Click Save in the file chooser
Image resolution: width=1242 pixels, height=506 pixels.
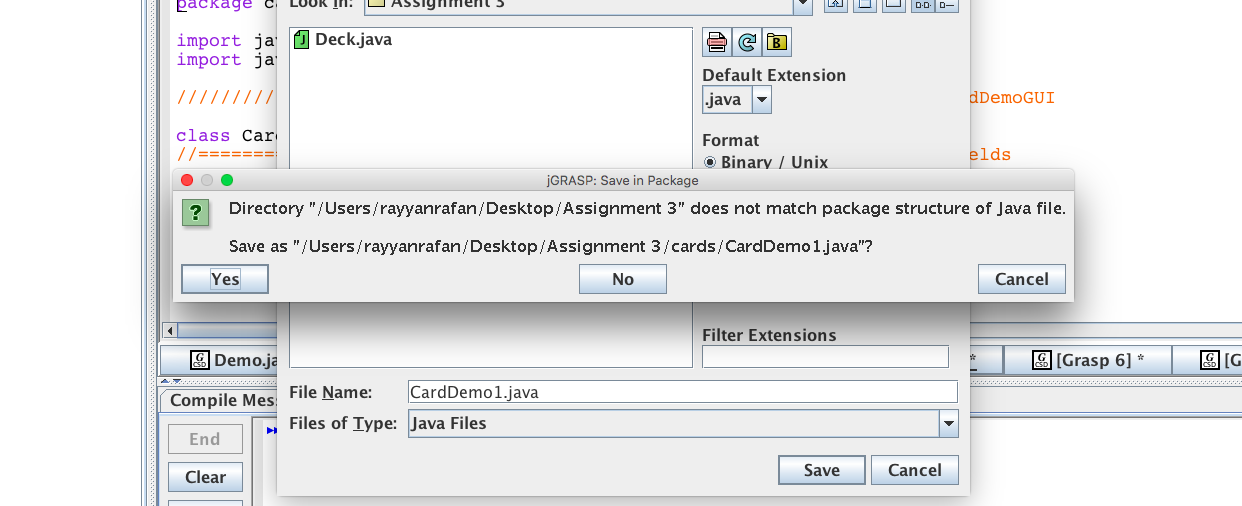click(822, 470)
